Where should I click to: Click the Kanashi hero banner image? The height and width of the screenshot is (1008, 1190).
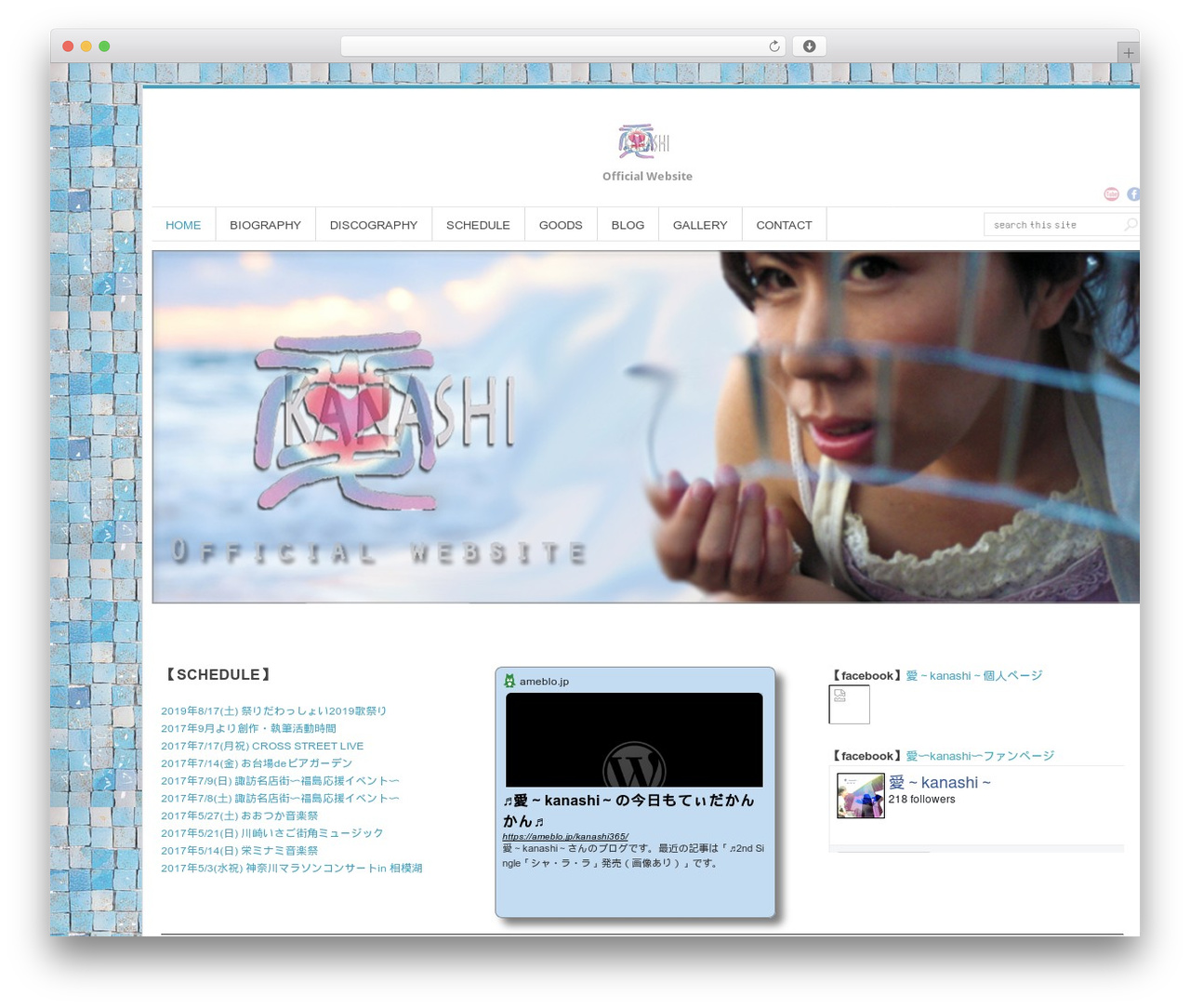coord(645,427)
